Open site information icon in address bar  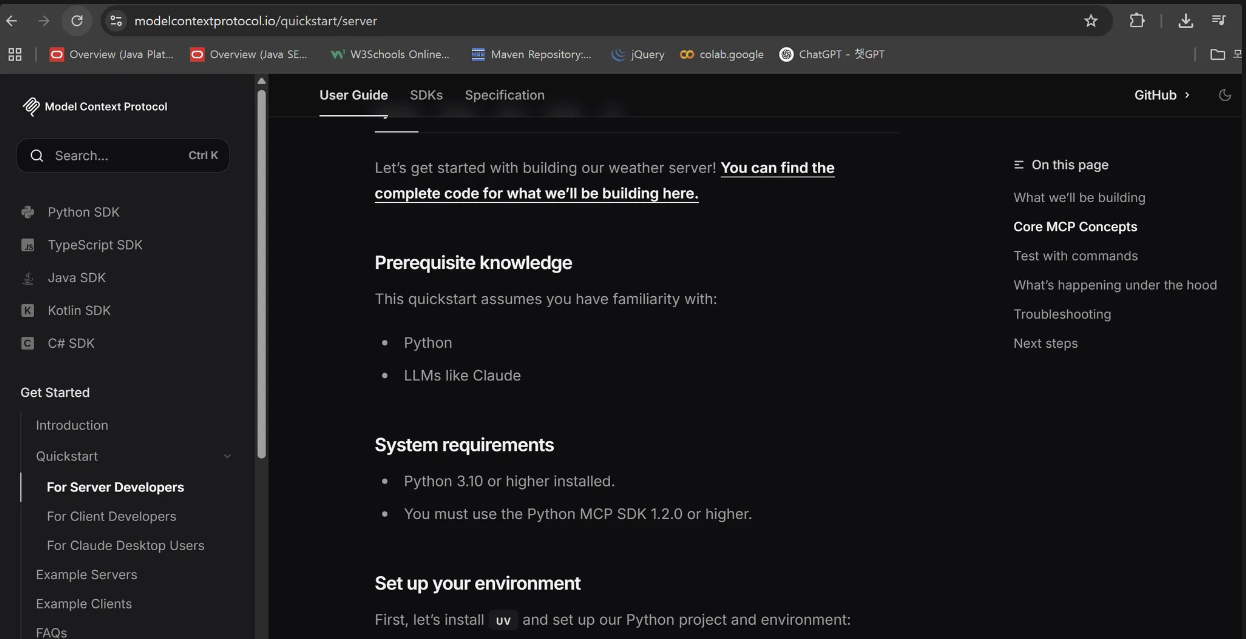coord(116,20)
